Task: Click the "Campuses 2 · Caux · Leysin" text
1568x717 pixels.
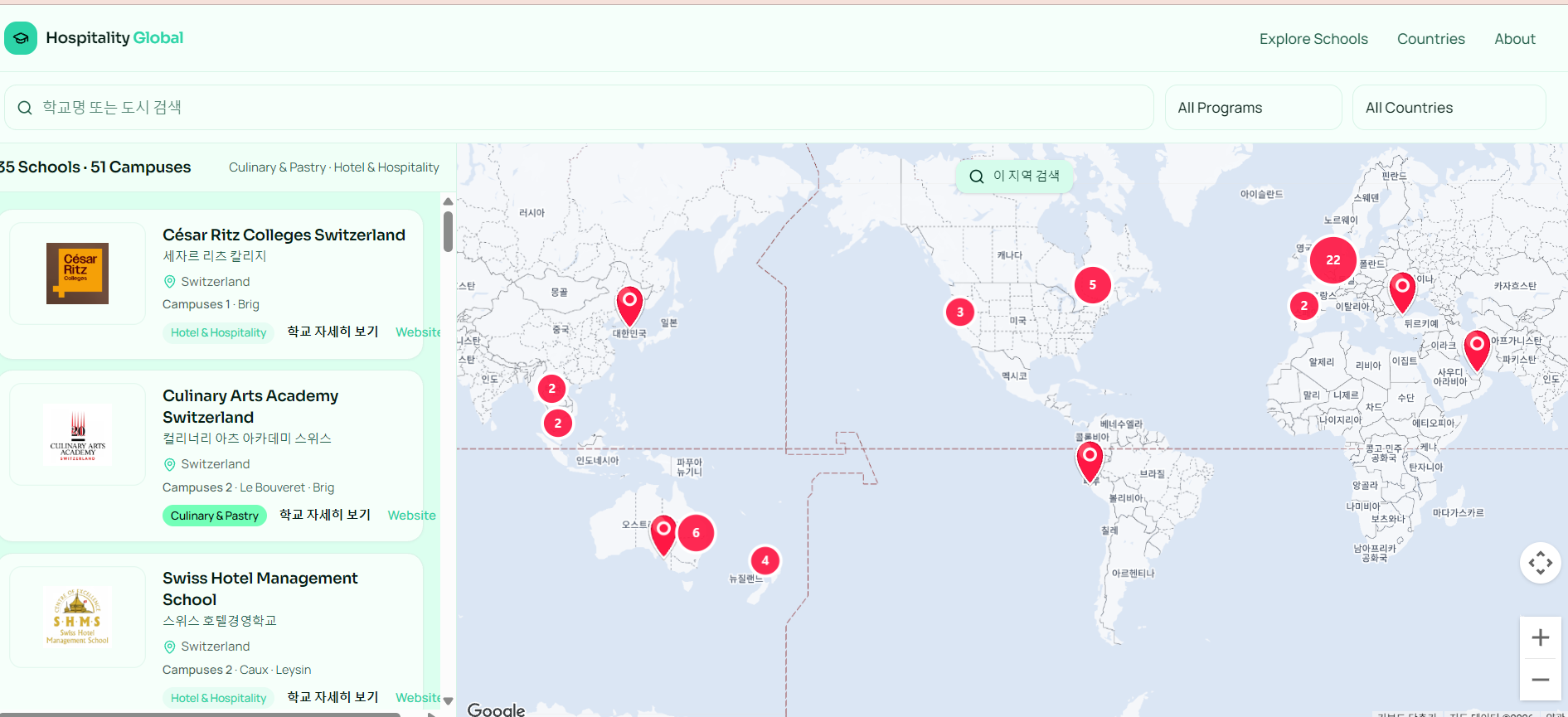Action: pos(236,670)
